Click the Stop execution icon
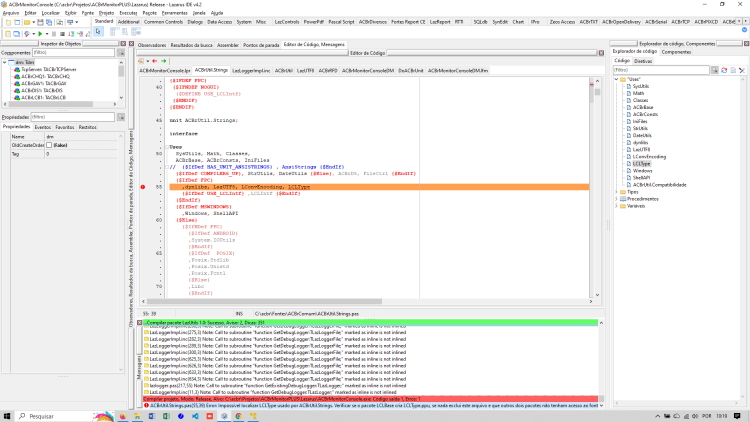 coord(62,34)
